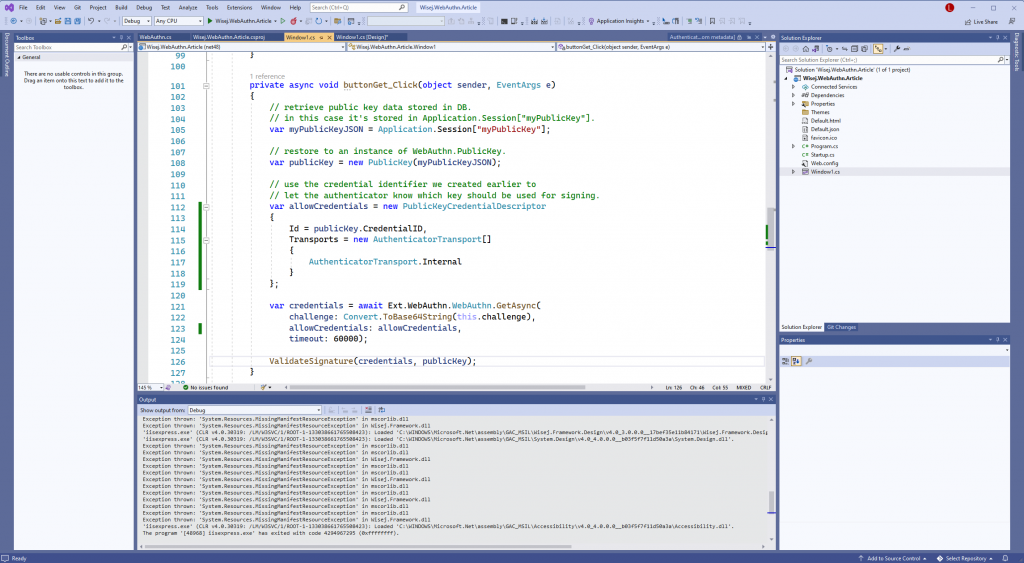Collapse the Wisej.WebAuthn.Article project node
Image resolution: width=1024 pixels, height=563 pixels.
tap(786, 78)
